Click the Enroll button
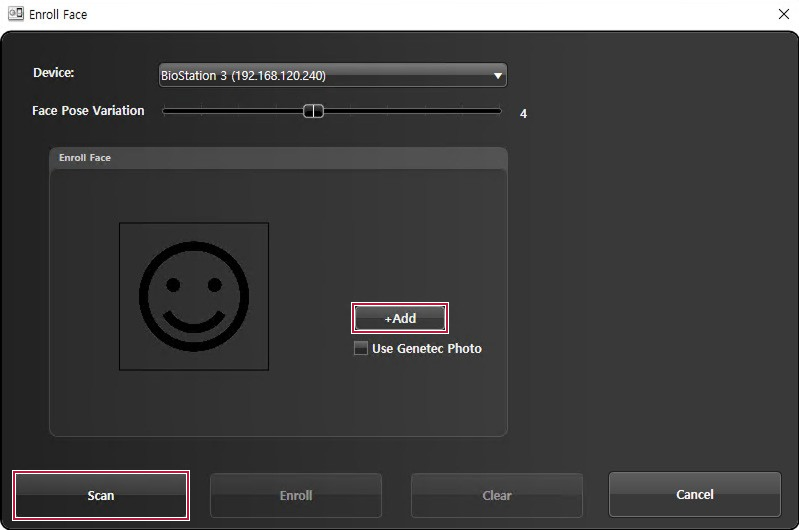The height and width of the screenshot is (530, 799). [x=296, y=495]
